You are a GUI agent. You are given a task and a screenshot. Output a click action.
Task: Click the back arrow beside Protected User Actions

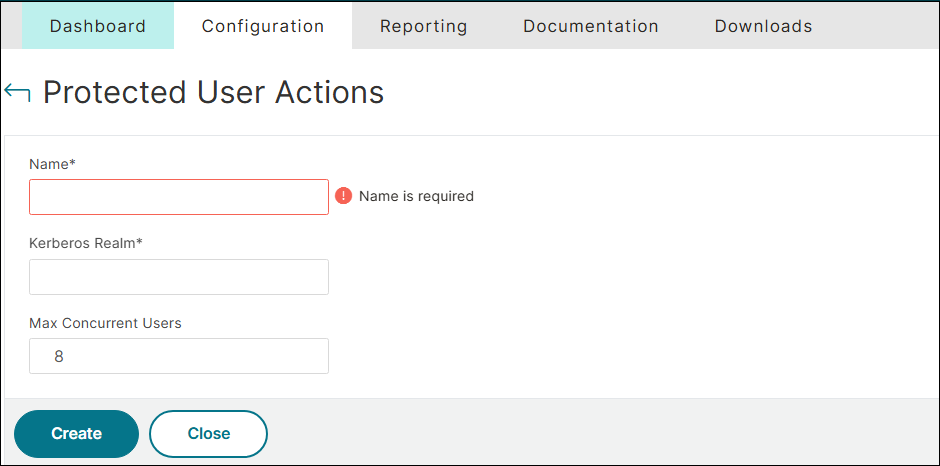[x=17, y=93]
